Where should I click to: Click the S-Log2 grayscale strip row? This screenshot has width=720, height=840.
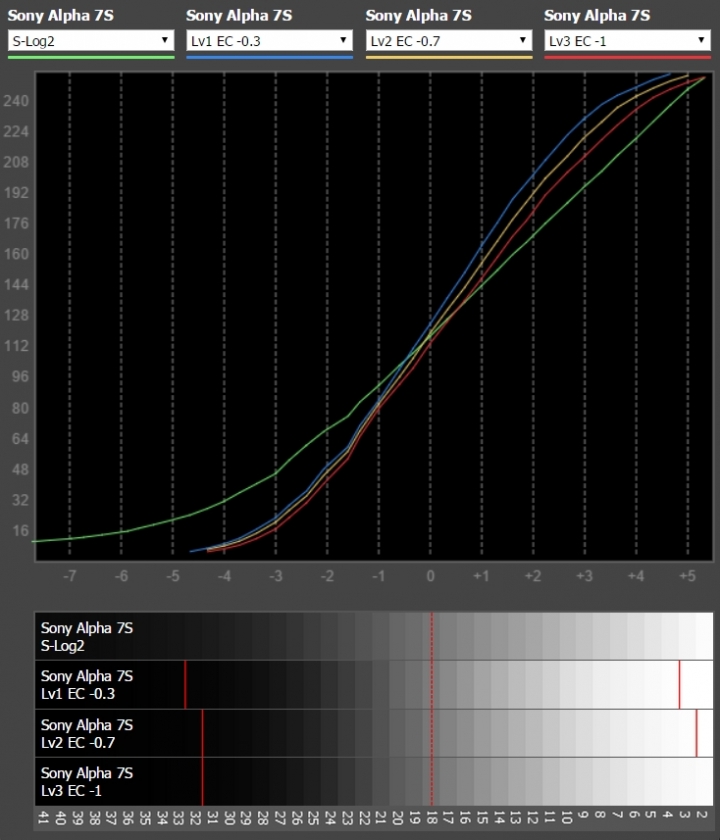(374, 636)
